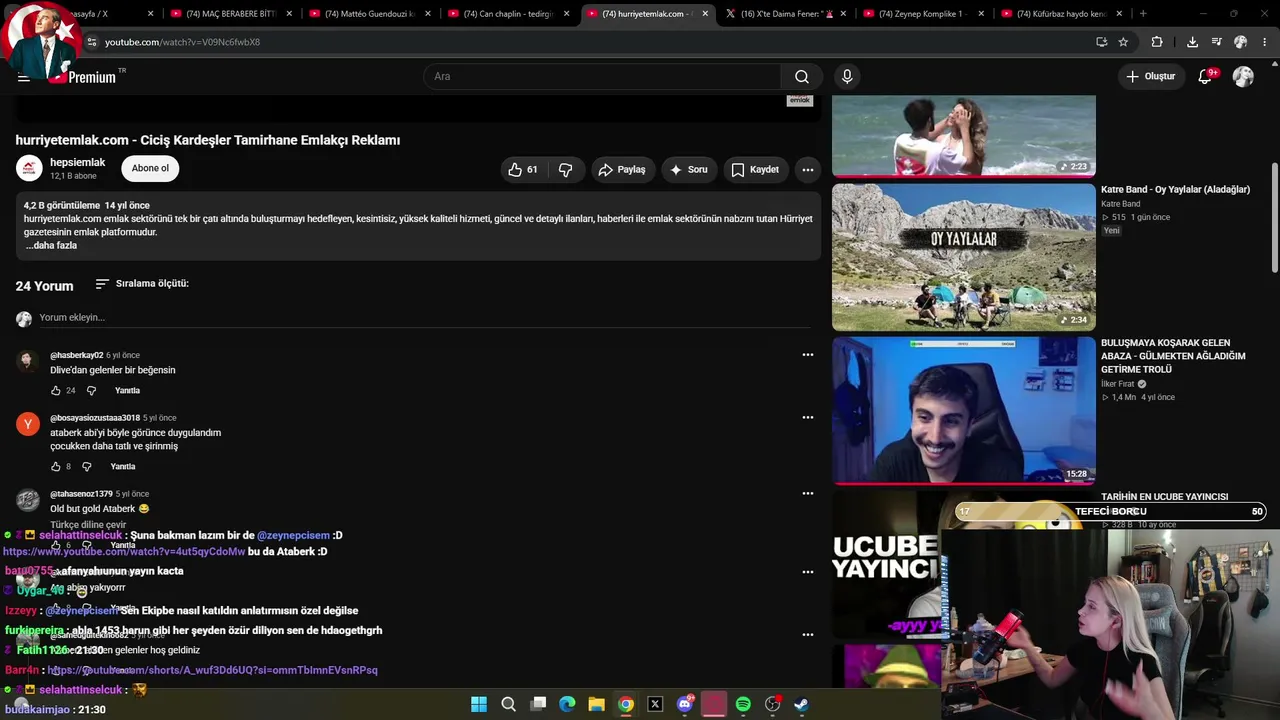Reply to bosayasiozustaaa3018 with Yanıtla
Screen dimensions: 1280x720
click(123, 466)
